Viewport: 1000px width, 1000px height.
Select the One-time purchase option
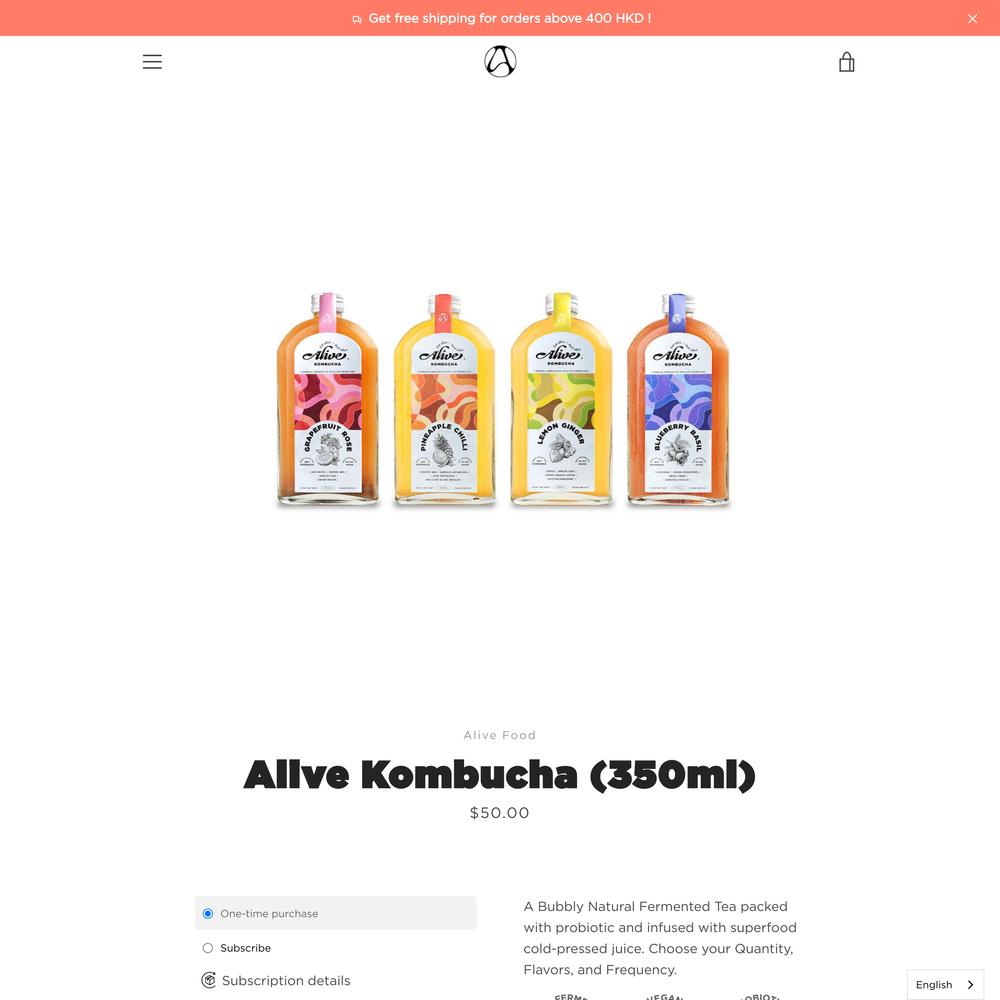(208, 913)
